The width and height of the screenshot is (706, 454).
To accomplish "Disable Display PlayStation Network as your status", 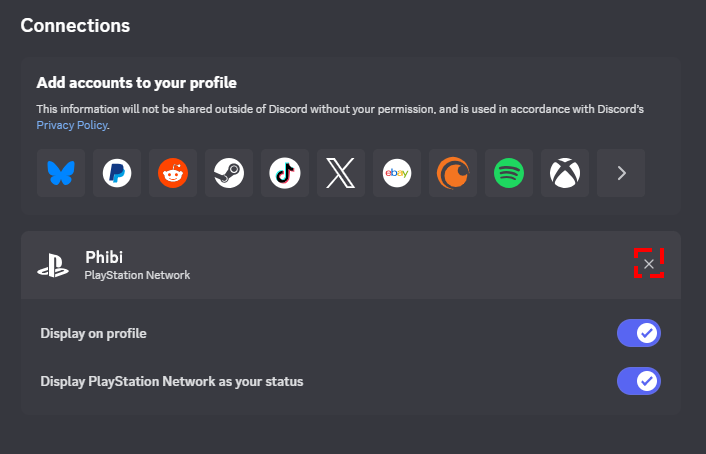I will (639, 381).
